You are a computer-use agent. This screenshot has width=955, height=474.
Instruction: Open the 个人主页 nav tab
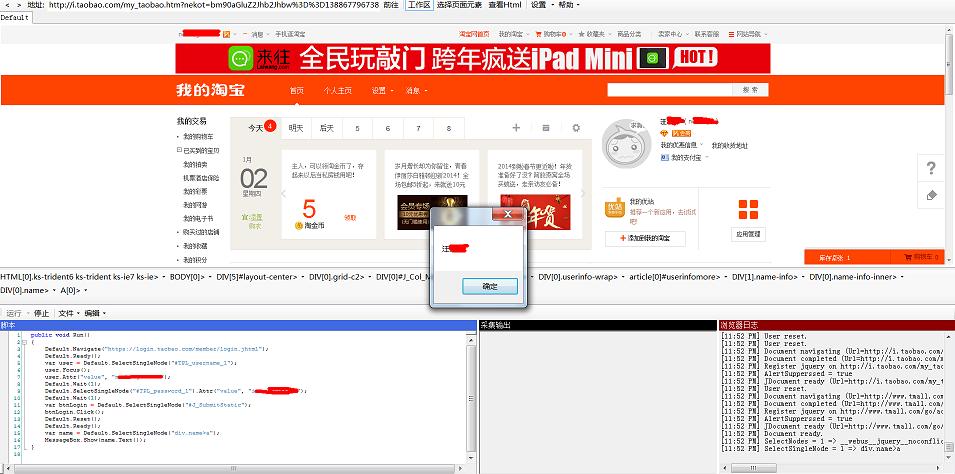pos(337,90)
